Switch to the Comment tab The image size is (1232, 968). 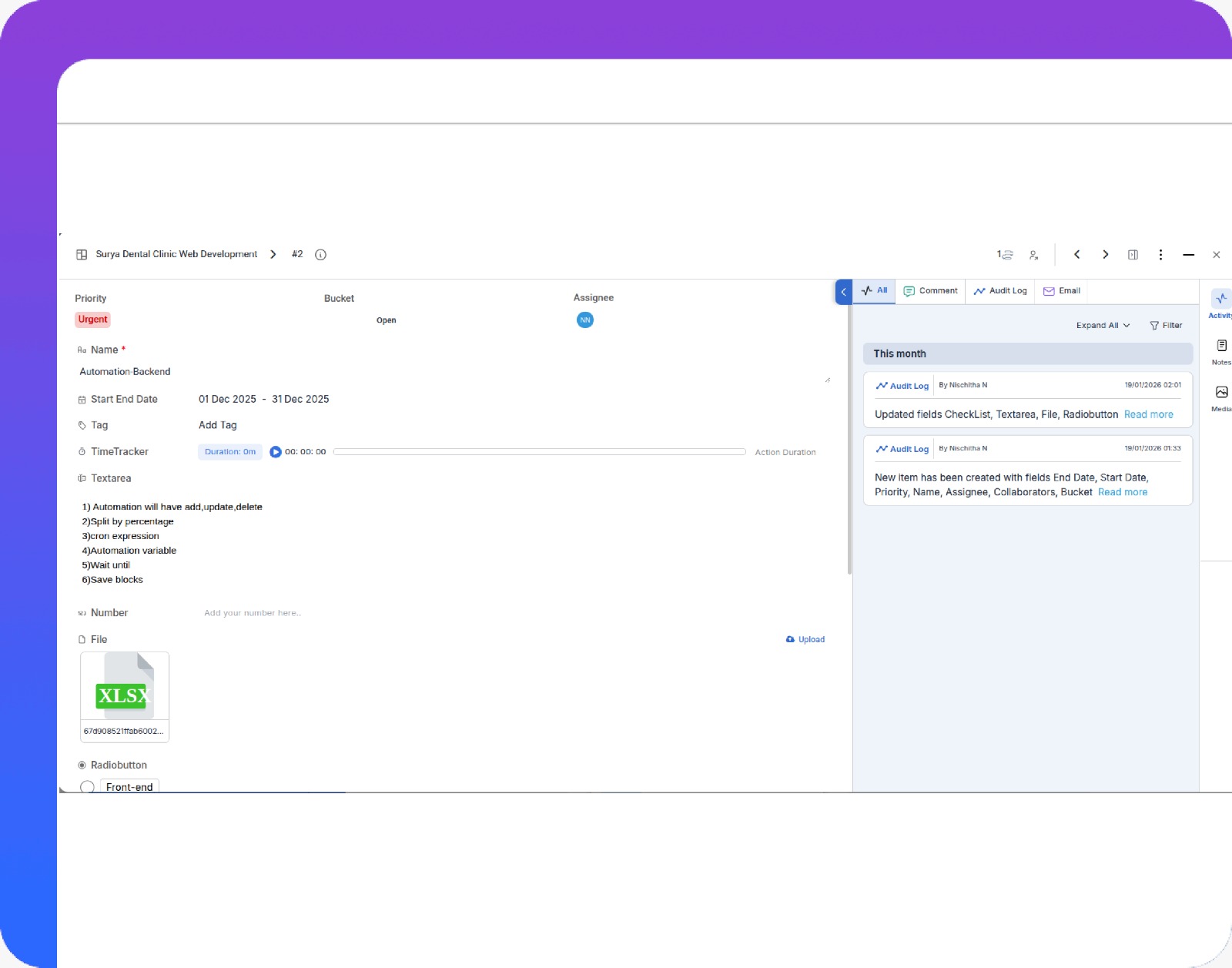[x=932, y=291]
